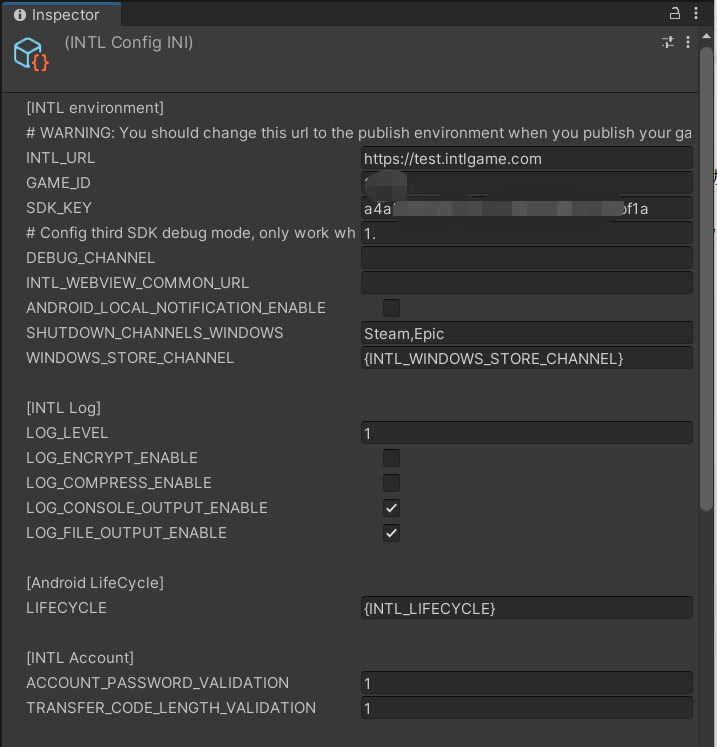Image resolution: width=717 pixels, height=747 pixels.
Task: Click the INTL Config asset cube icon
Action: (31, 53)
